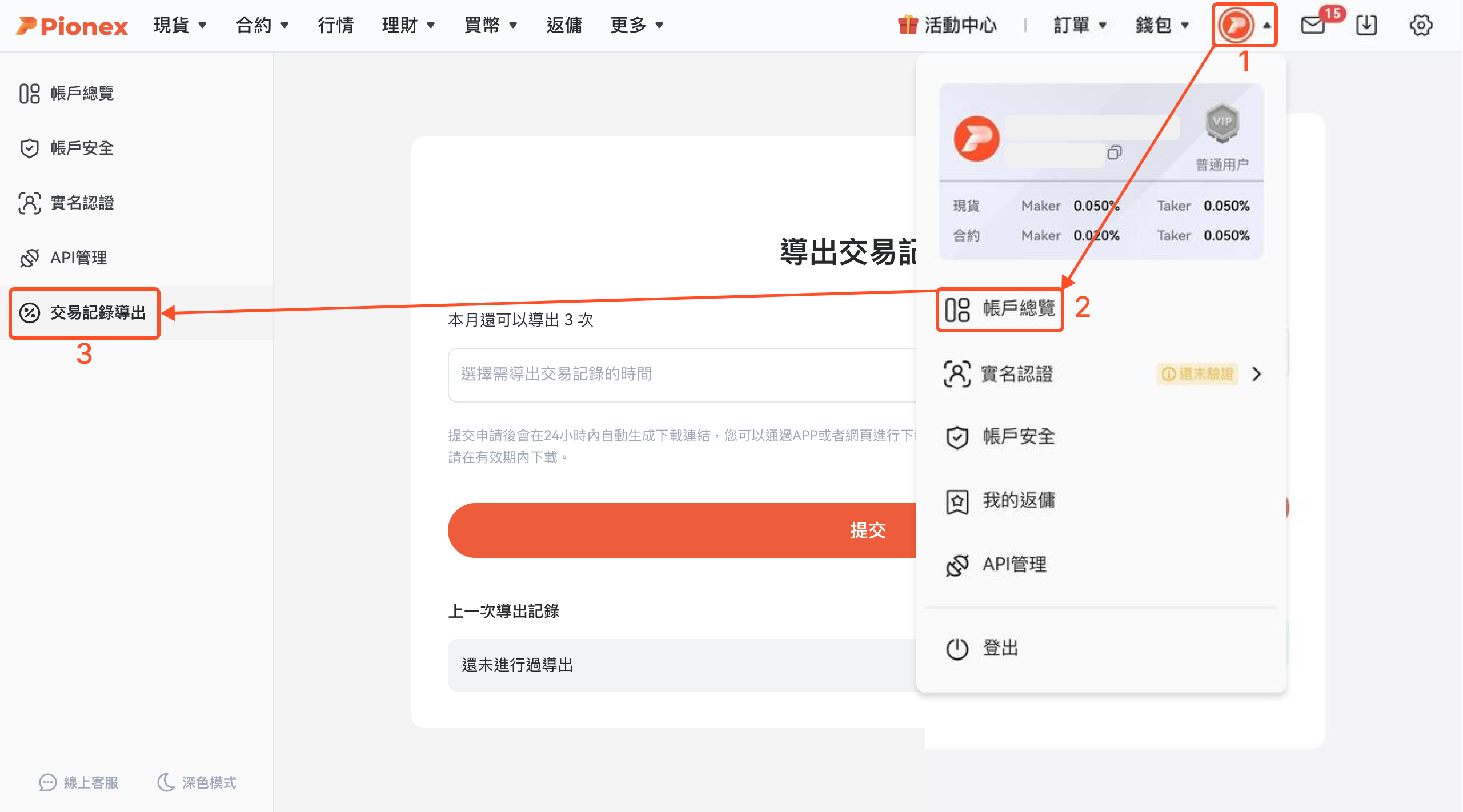Open the 合約 dropdown menu
The height and width of the screenshot is (812, 1463).
[262, 25]
